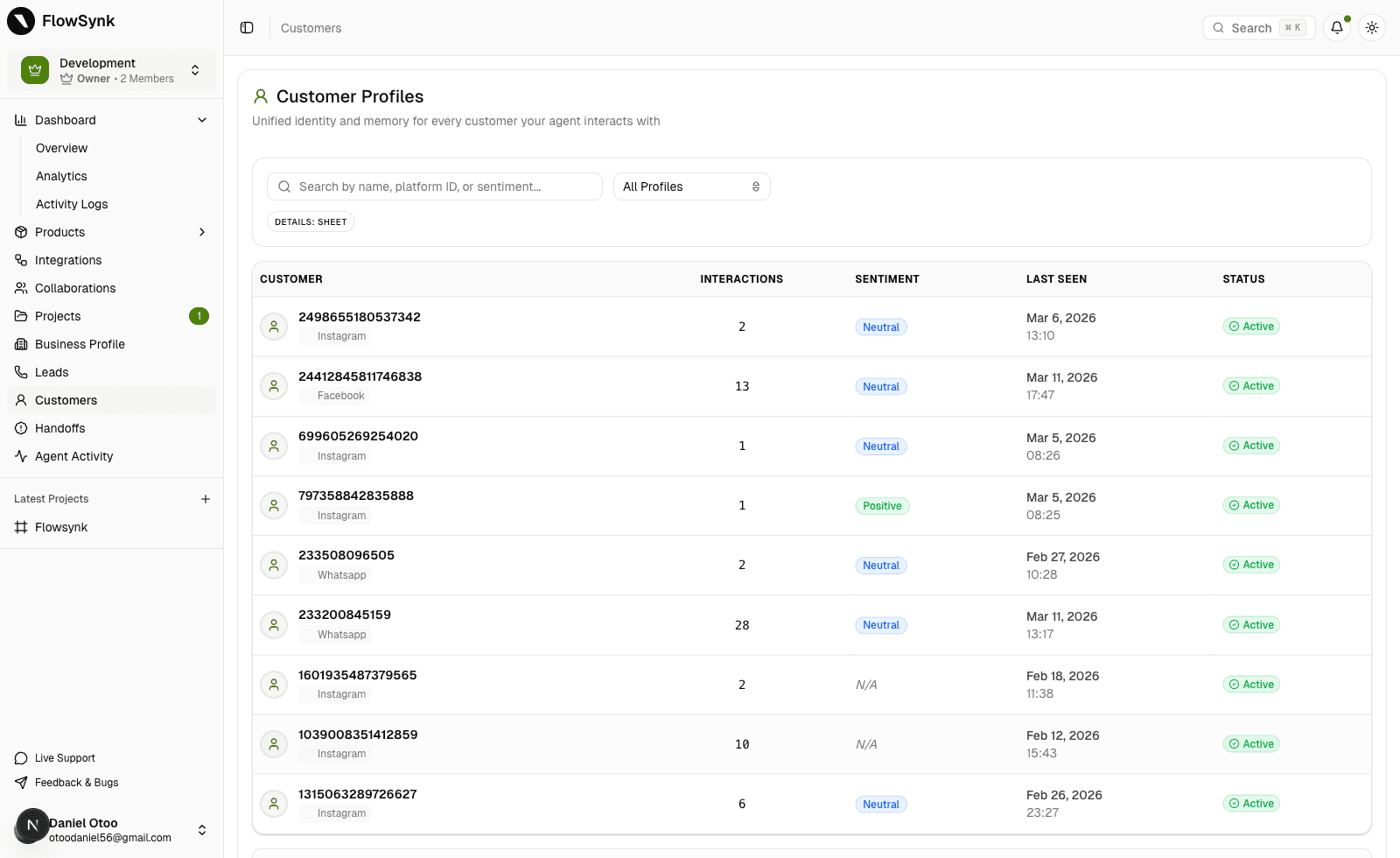This screenshot has width=1400, height=858.
Task: Click the customer profile search field
Action: click(x=434, y=186)
